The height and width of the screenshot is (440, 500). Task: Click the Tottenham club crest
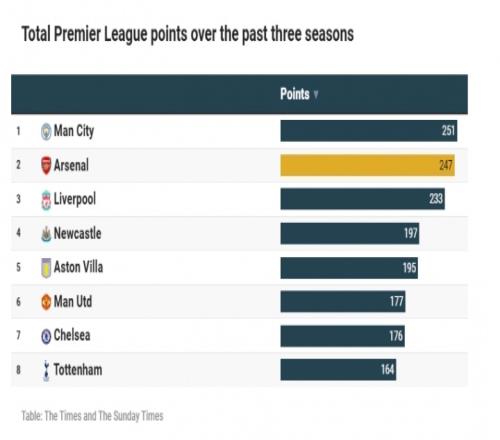[46, 370]
